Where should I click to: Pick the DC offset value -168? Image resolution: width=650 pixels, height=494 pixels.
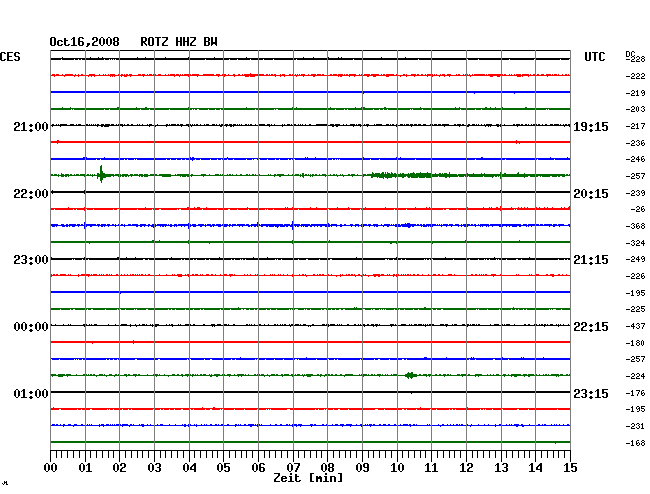635,443
